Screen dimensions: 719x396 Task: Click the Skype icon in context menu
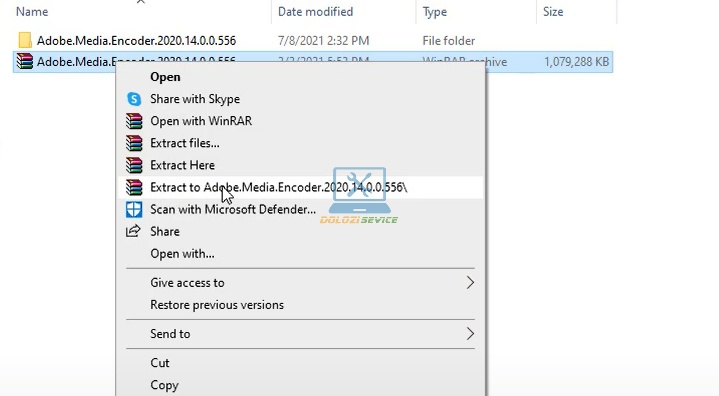pos(134,99)
